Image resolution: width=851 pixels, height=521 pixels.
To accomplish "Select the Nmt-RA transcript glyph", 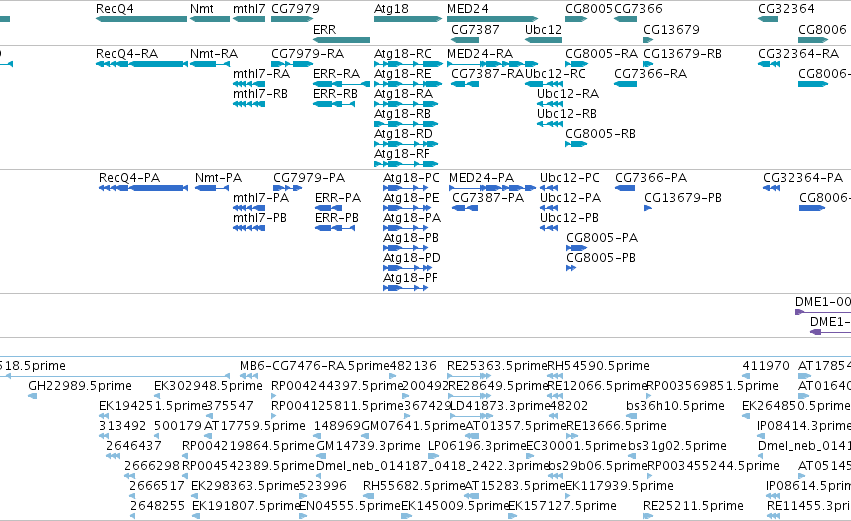I will coord(209,64).
